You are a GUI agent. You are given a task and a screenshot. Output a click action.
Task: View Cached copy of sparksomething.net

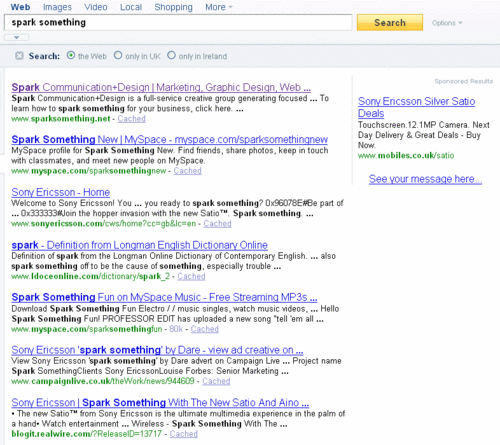click(131, 119)
